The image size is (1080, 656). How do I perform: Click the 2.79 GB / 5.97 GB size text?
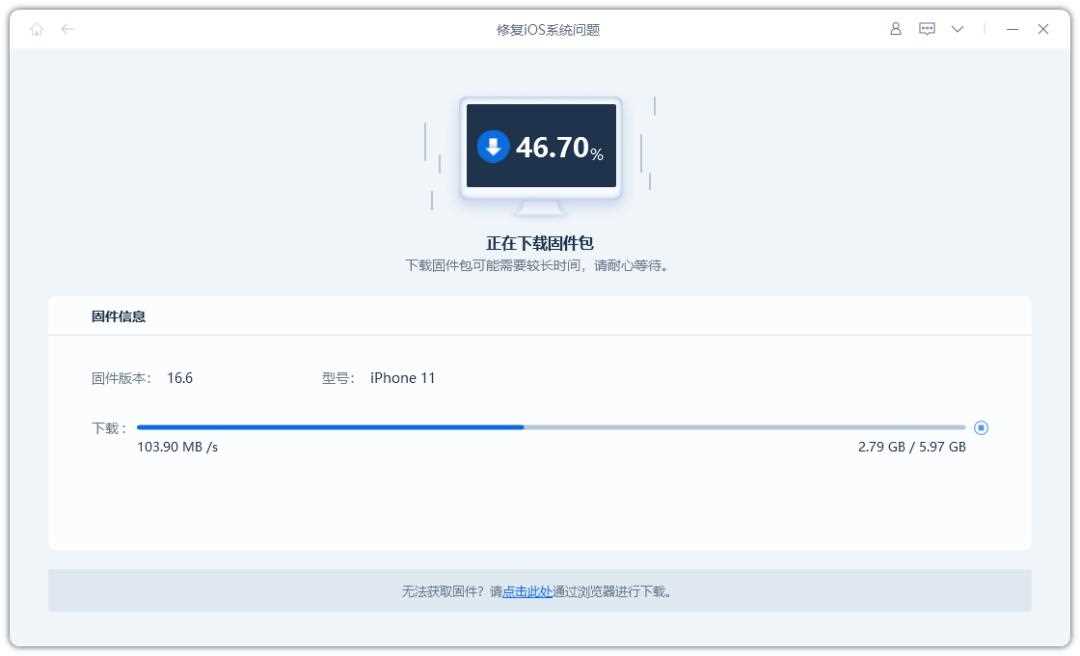[x=911, y=447]
